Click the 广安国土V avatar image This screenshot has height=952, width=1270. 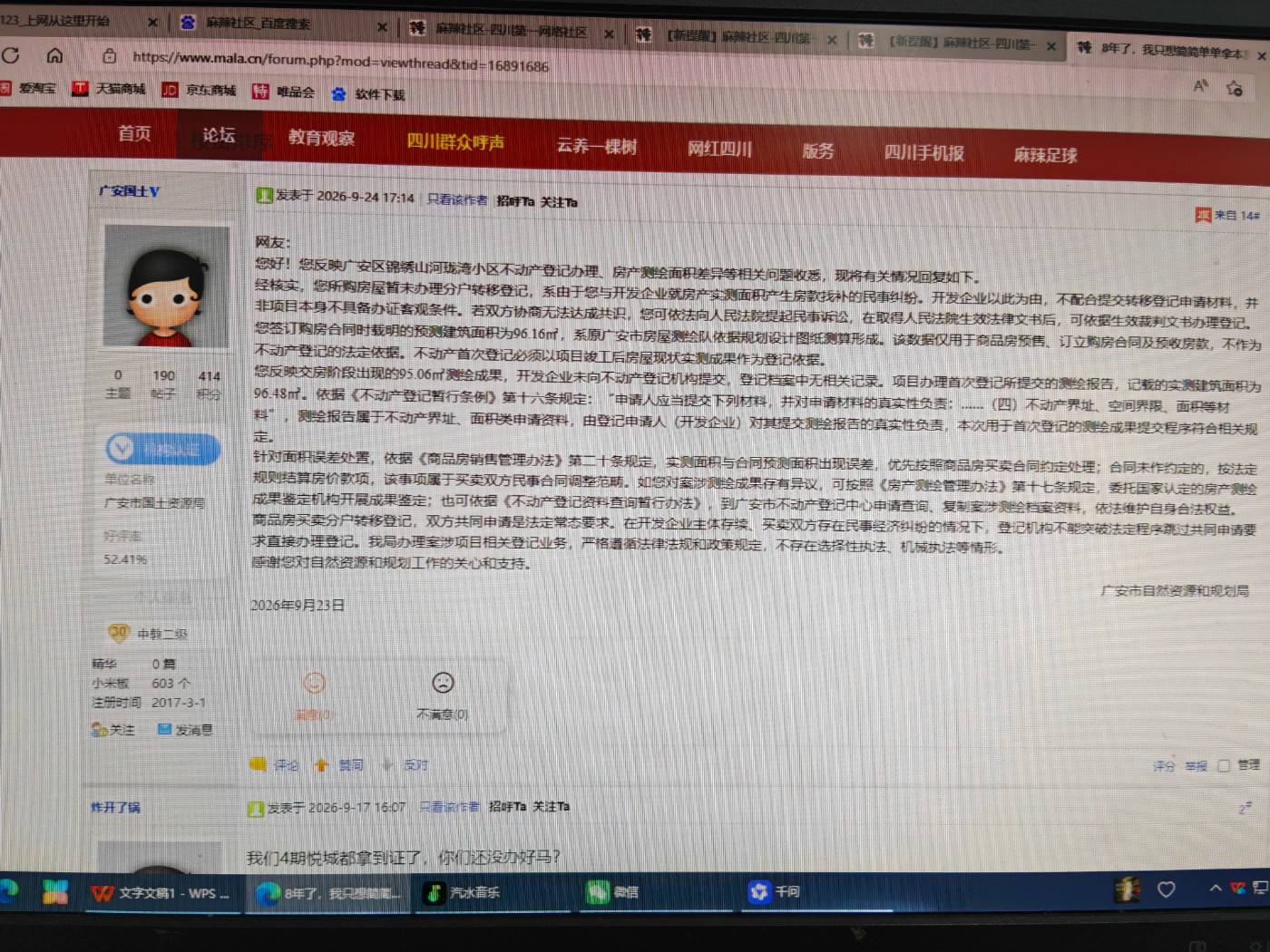167,287
